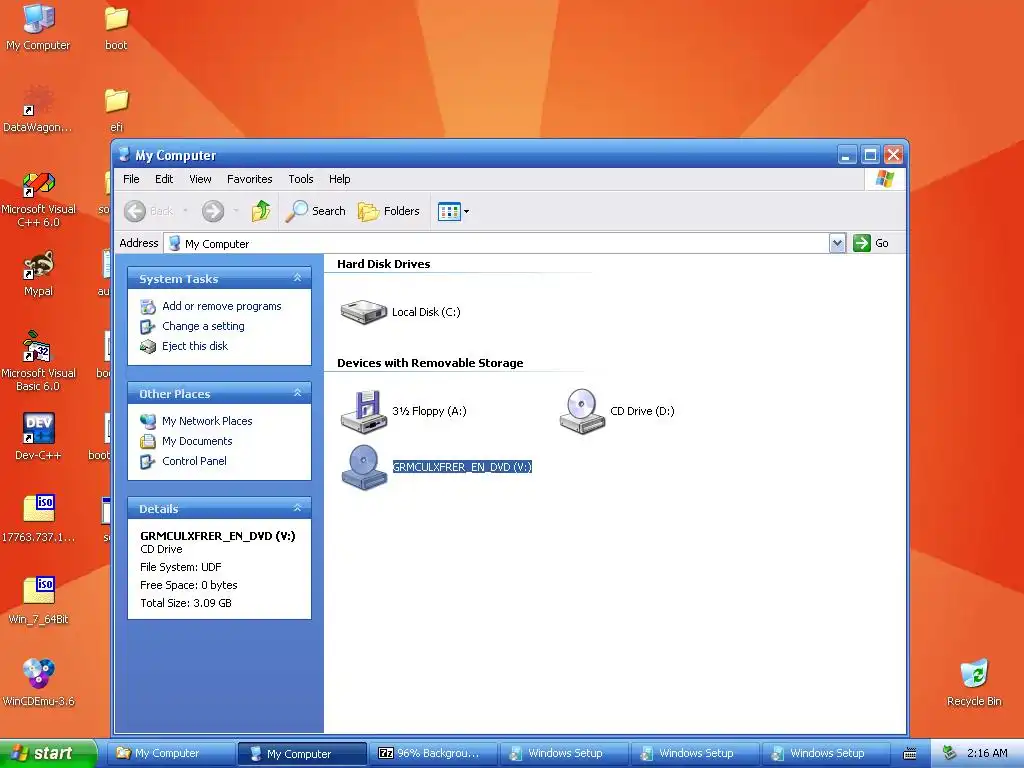This screenshot has width=1024, height=768.
Task: Select the CD Drive (D:) icon
Action: tap(582, 411)
